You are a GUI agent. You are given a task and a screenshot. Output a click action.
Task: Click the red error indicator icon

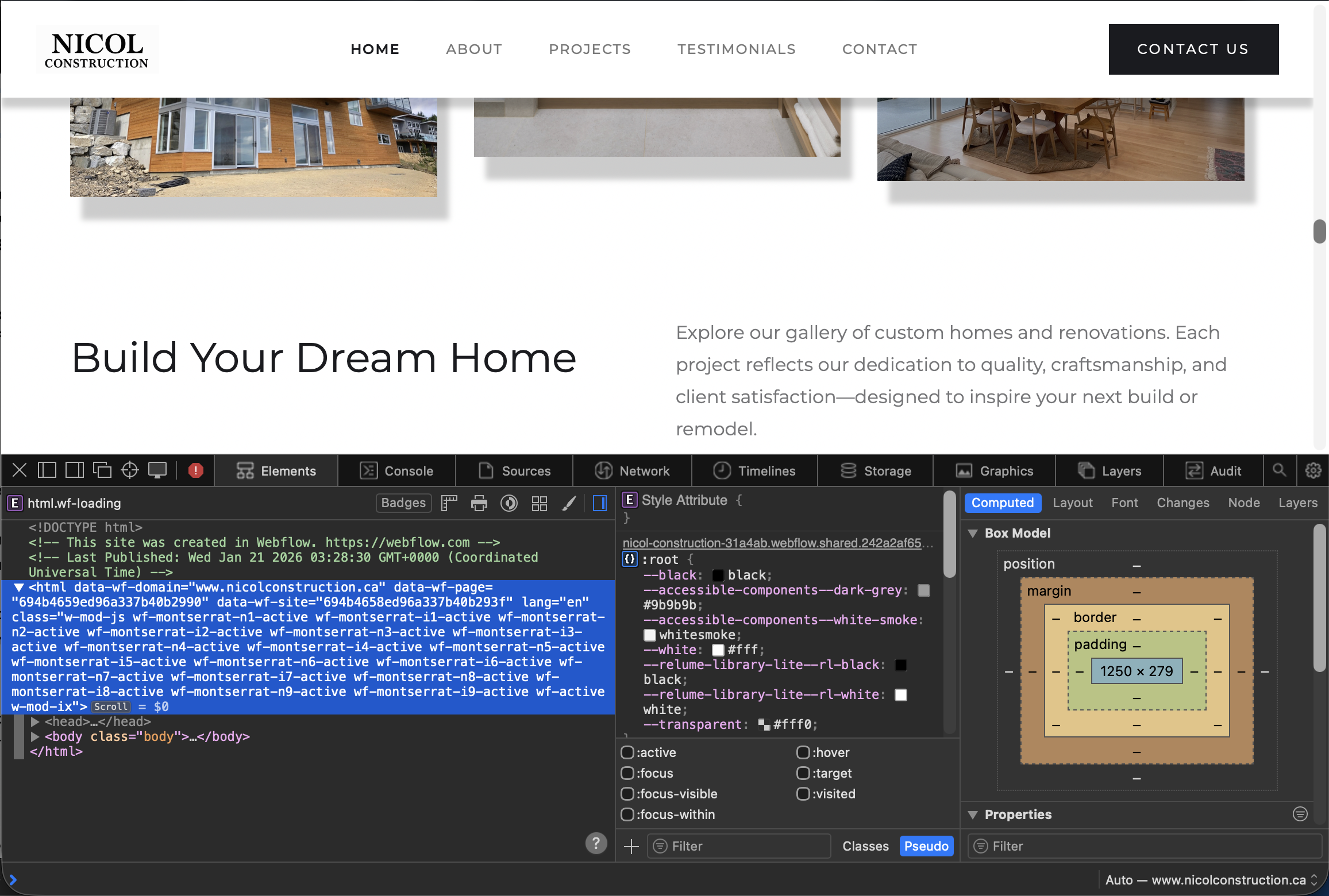click(x=196, y=470)
